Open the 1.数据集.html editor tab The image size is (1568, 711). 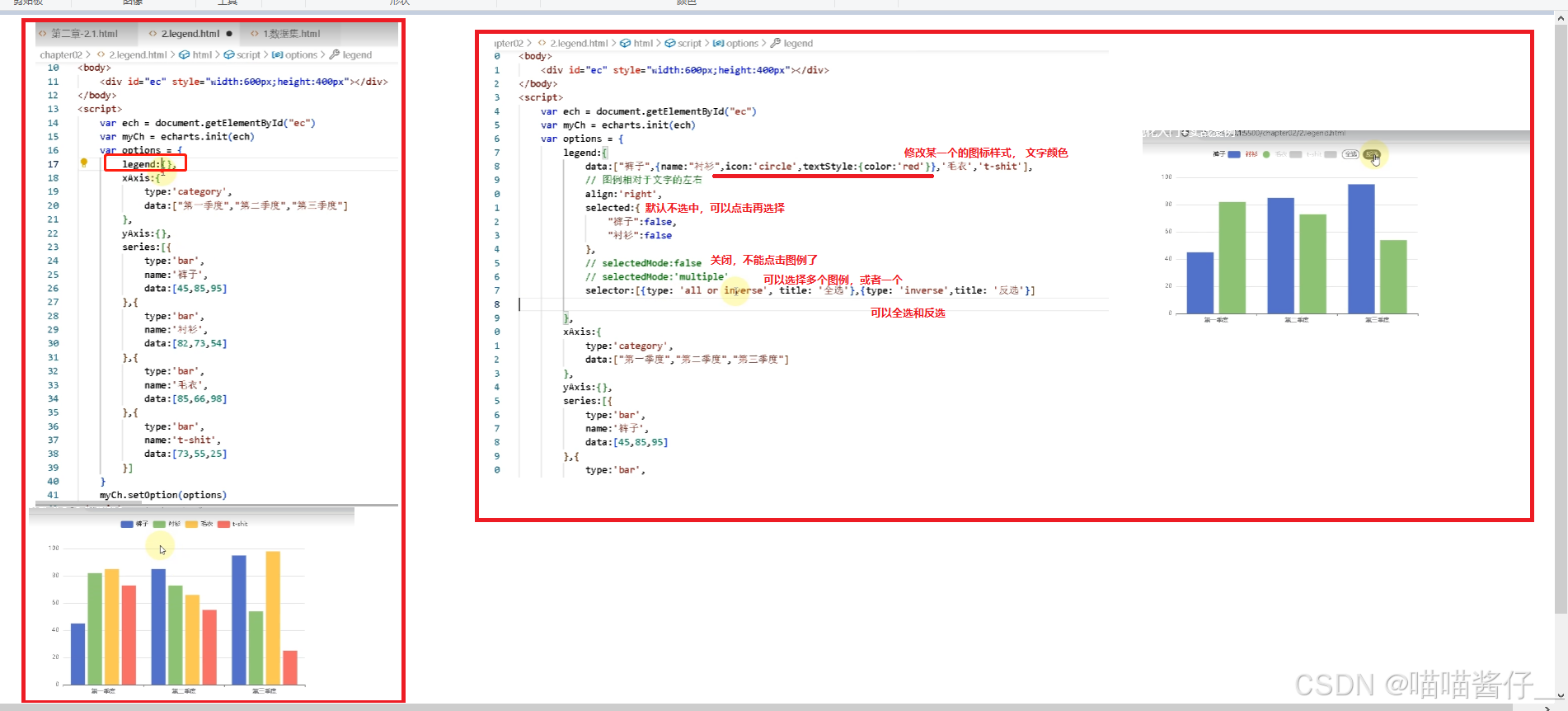tap(291, 34)
